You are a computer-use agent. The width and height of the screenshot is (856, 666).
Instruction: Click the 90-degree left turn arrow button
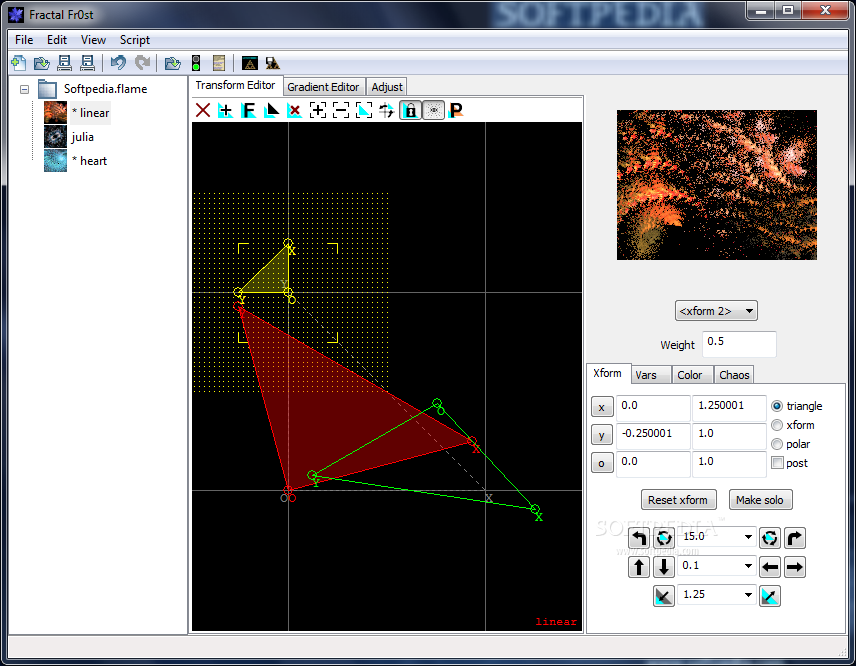639,538
